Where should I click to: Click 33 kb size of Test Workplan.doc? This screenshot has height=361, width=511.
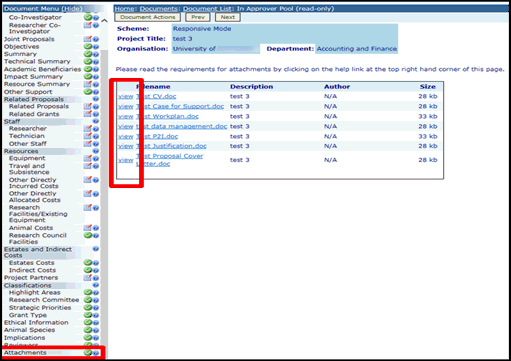tap(428, 117)
